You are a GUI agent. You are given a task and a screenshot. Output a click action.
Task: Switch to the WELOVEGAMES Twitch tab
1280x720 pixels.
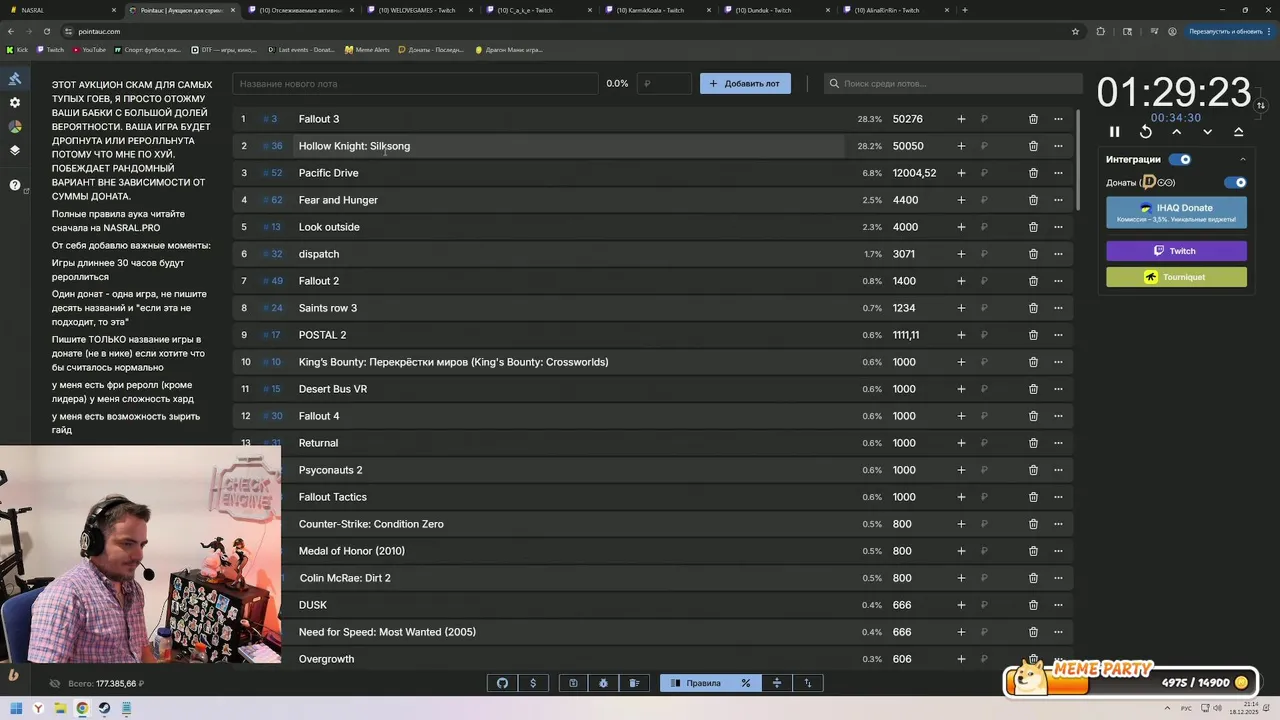coord(420,10)
